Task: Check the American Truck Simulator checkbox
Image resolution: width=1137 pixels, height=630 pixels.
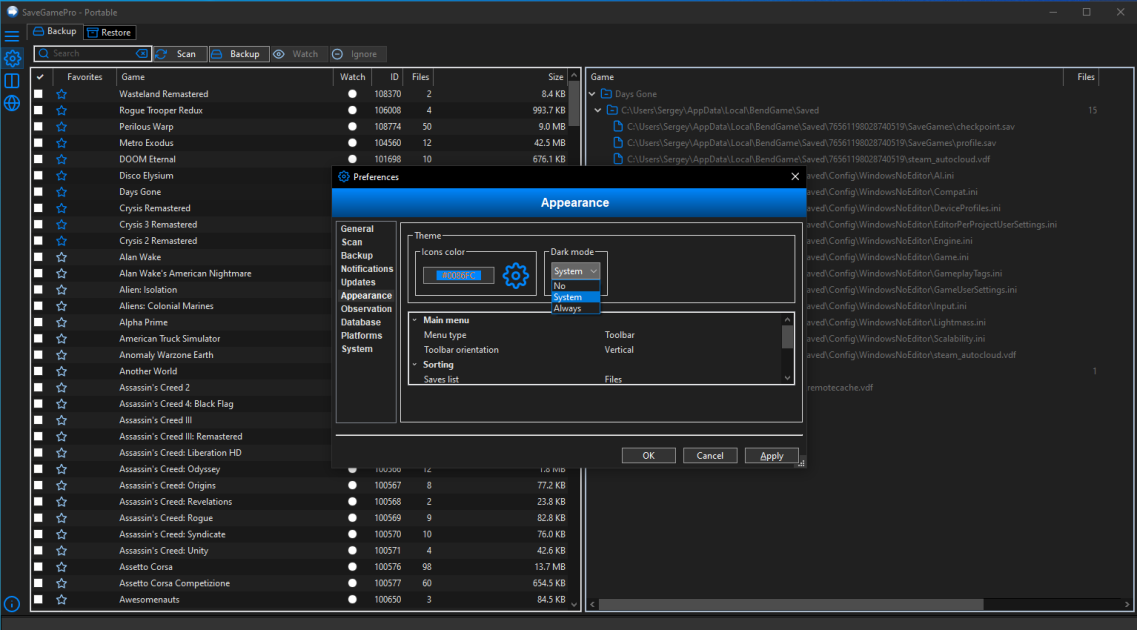Action: point(38,339)
